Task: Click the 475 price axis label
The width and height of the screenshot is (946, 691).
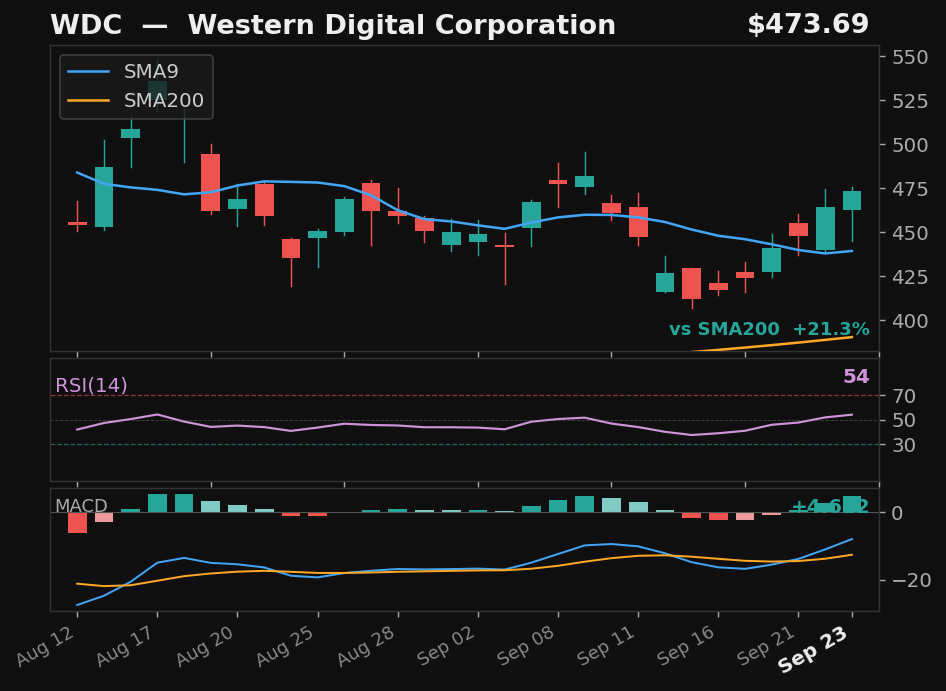Action: (910, 189)
